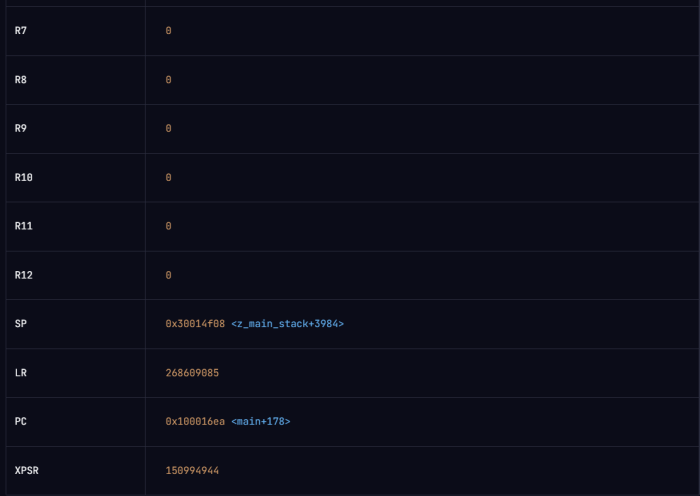Click XPSR value 150994944

[192, 471]
